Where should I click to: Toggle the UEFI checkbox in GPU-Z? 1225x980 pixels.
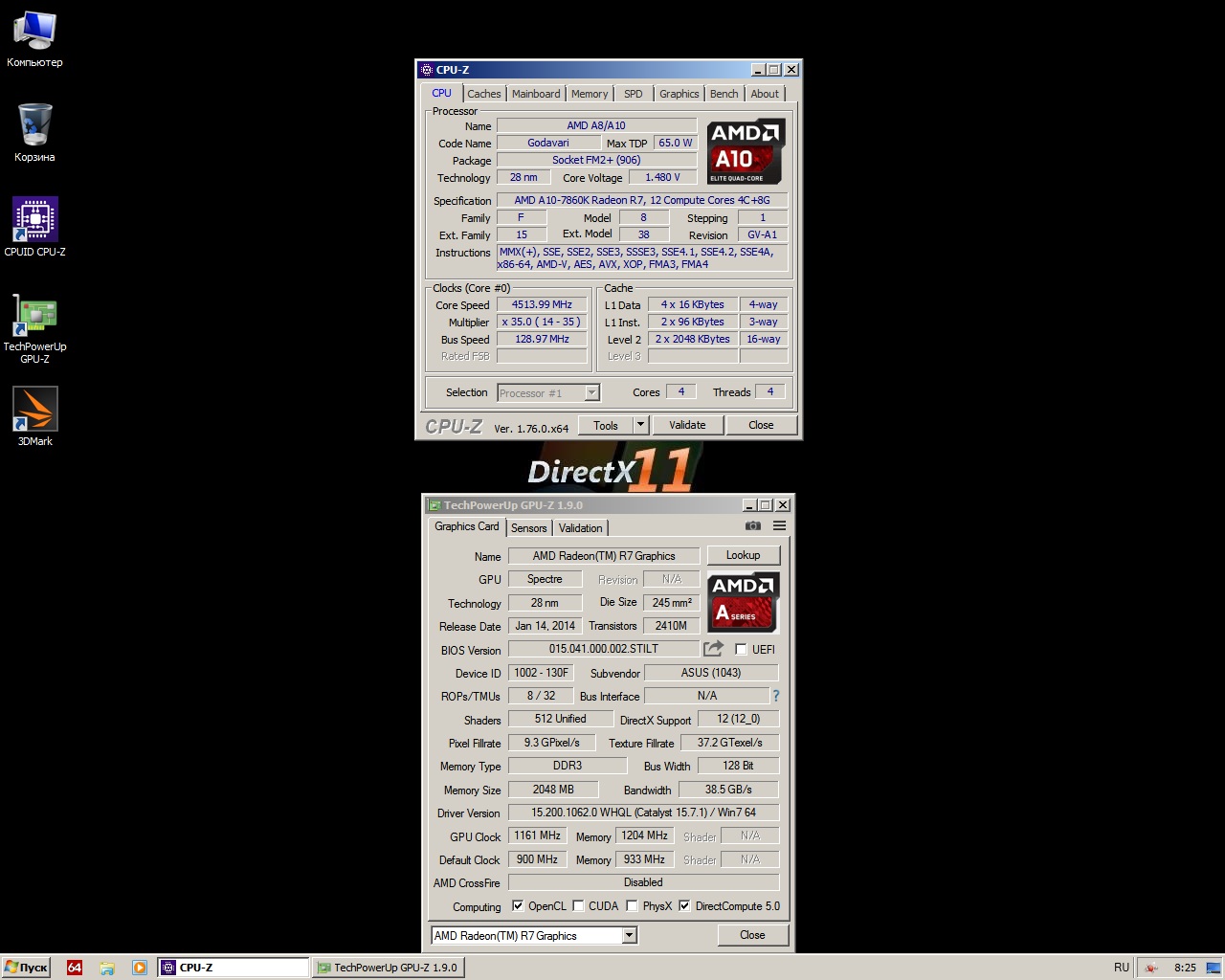click(x=741, y=650)
